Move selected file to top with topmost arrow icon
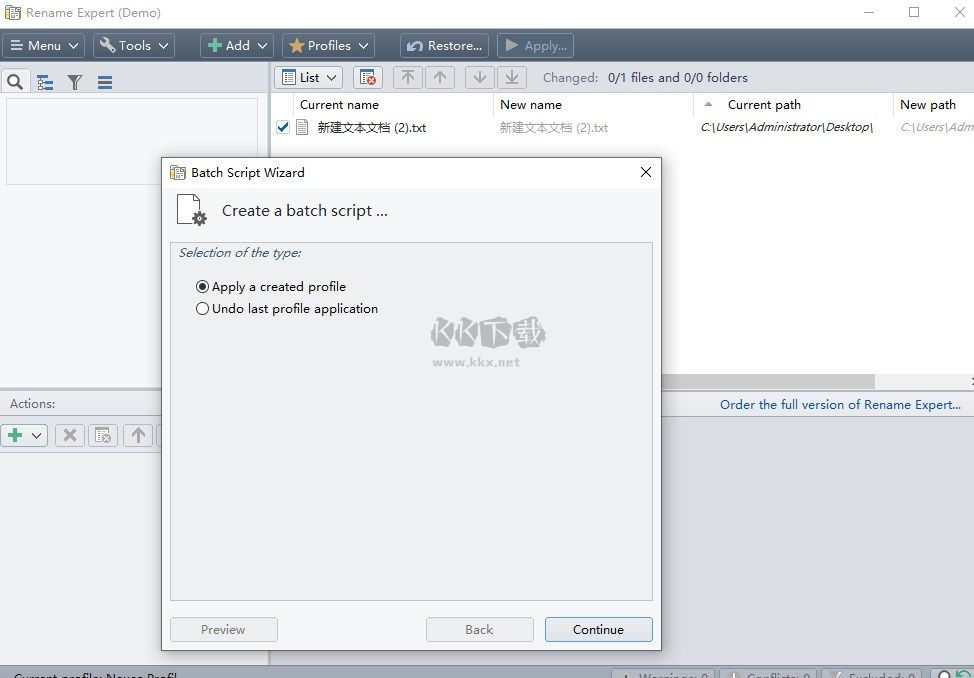 [407, 77]
